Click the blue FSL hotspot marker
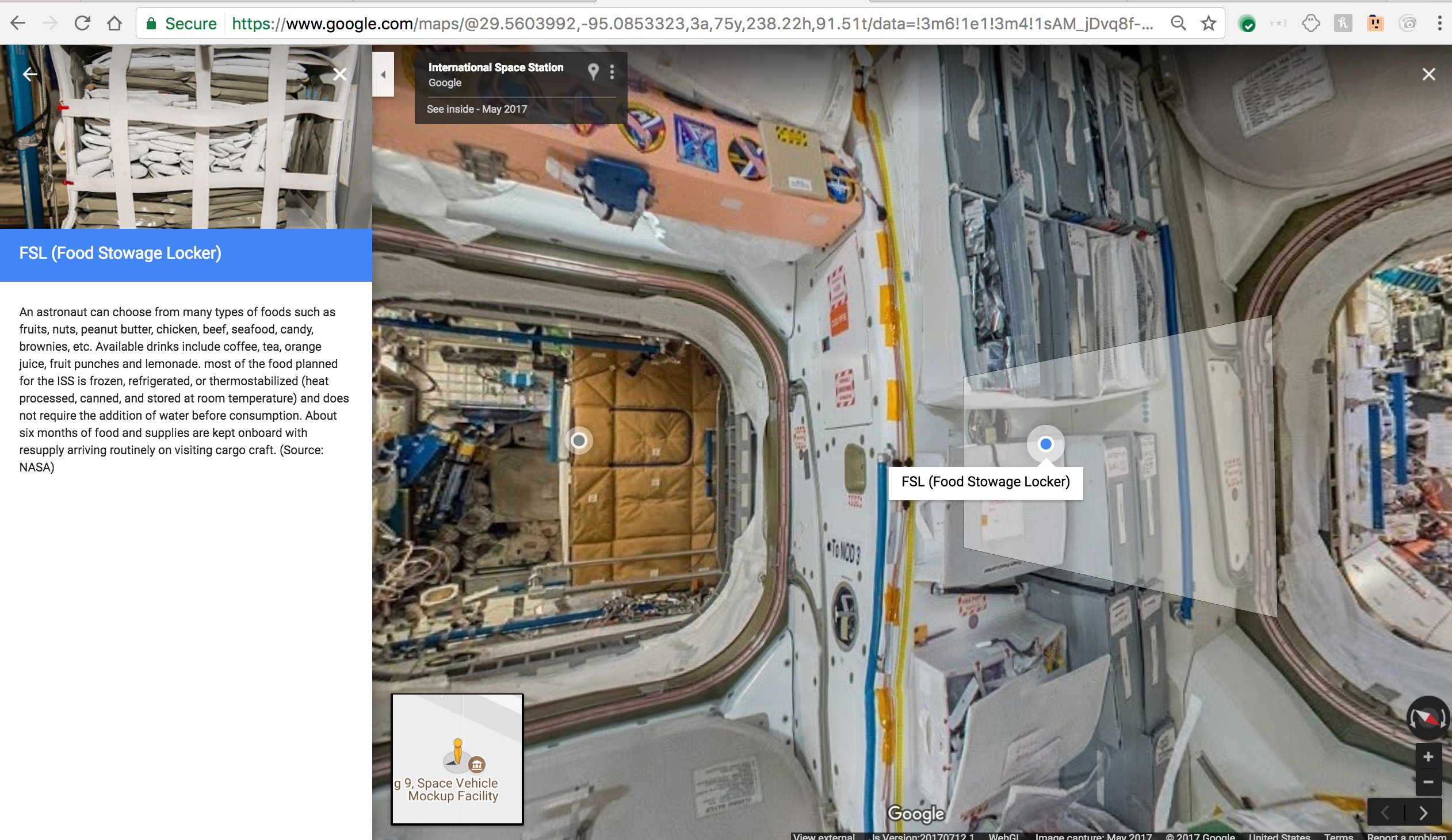The image size is (1452, 840). 1045,444
